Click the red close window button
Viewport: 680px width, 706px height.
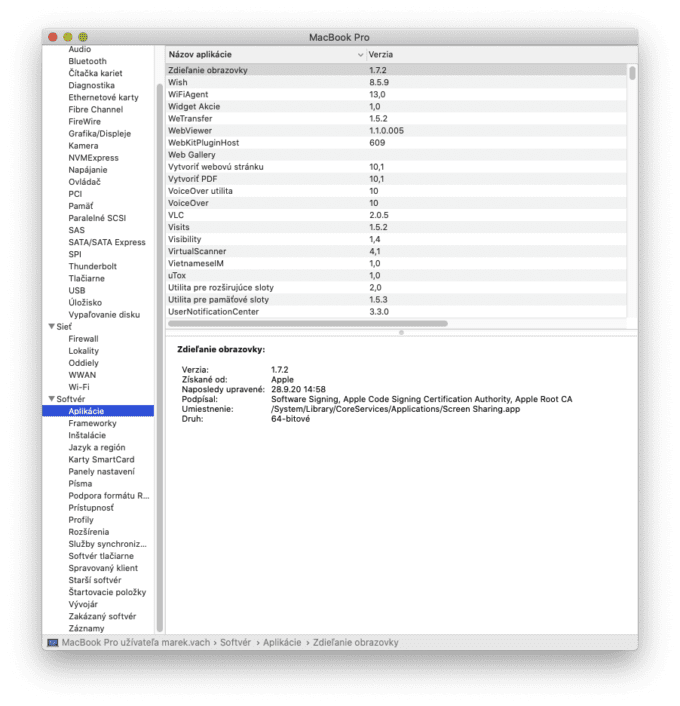point(52,37)
